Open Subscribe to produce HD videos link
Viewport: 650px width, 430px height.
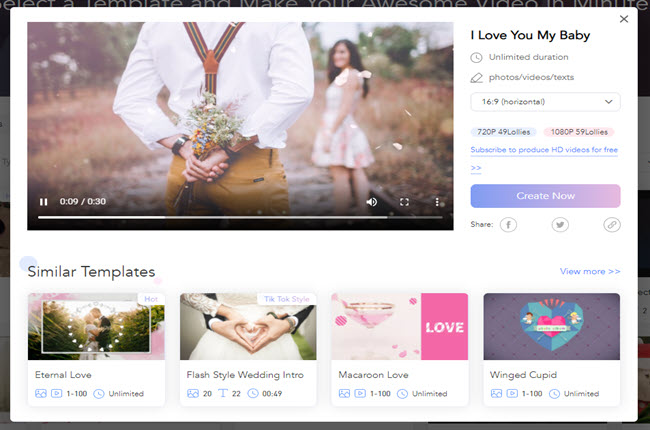coord(544,150)
